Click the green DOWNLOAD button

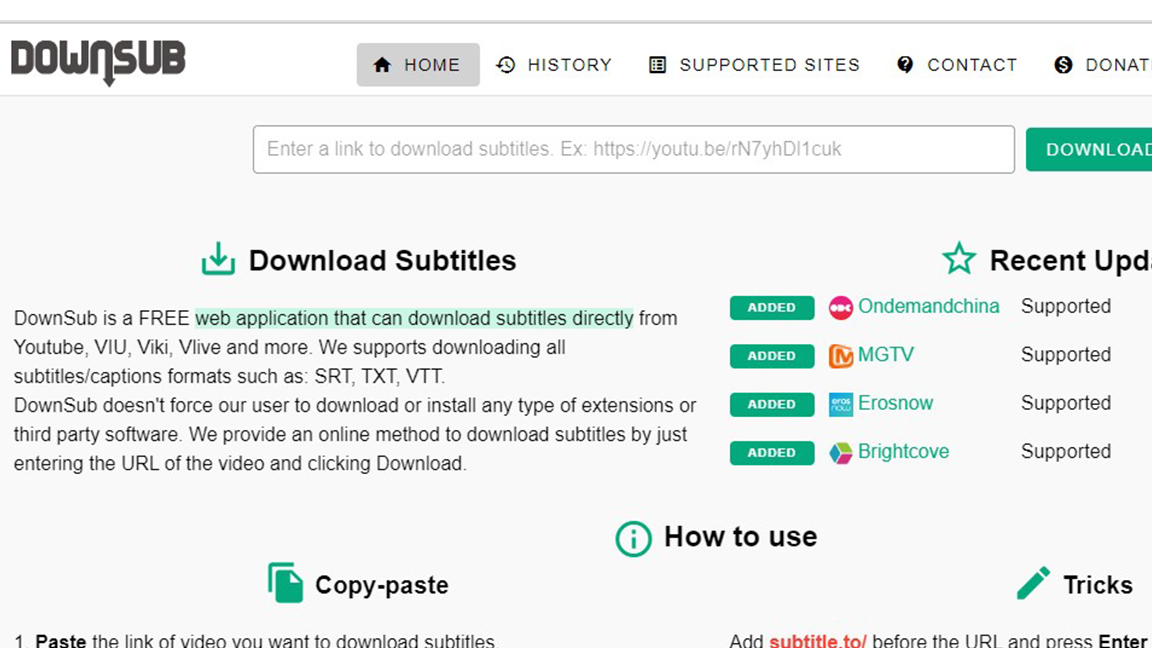coord(1089,149)
